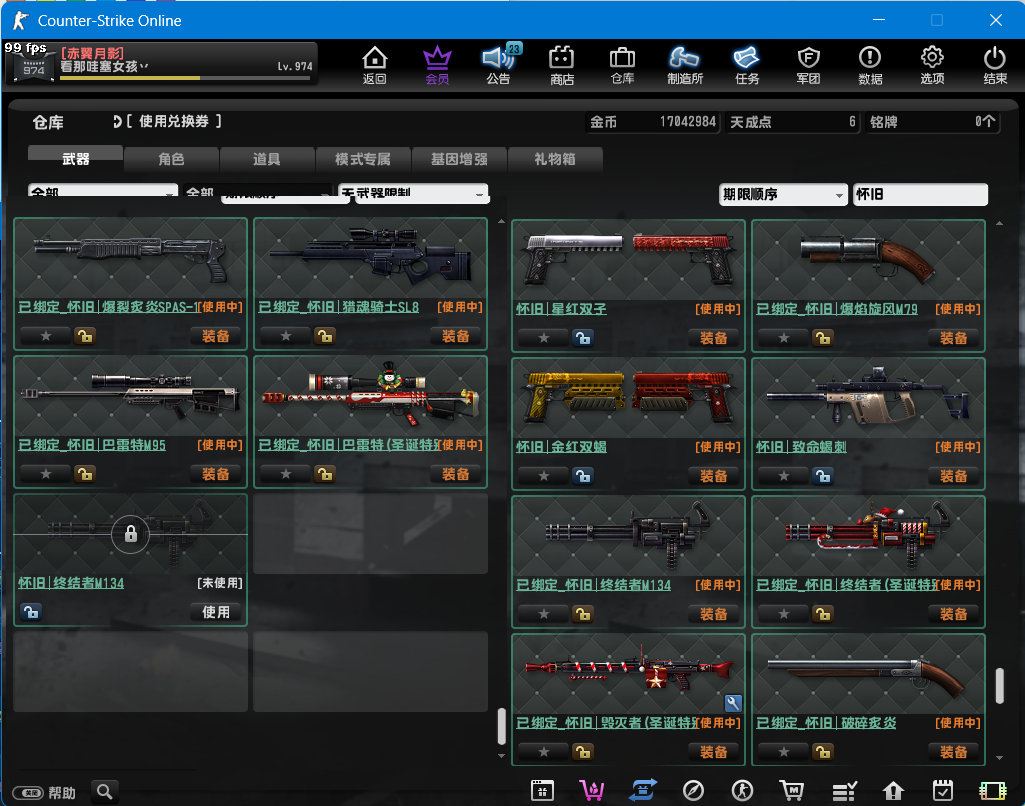Go back using the 返回 home icon
Screen dimensions: 1025x806
pos(375,65)
